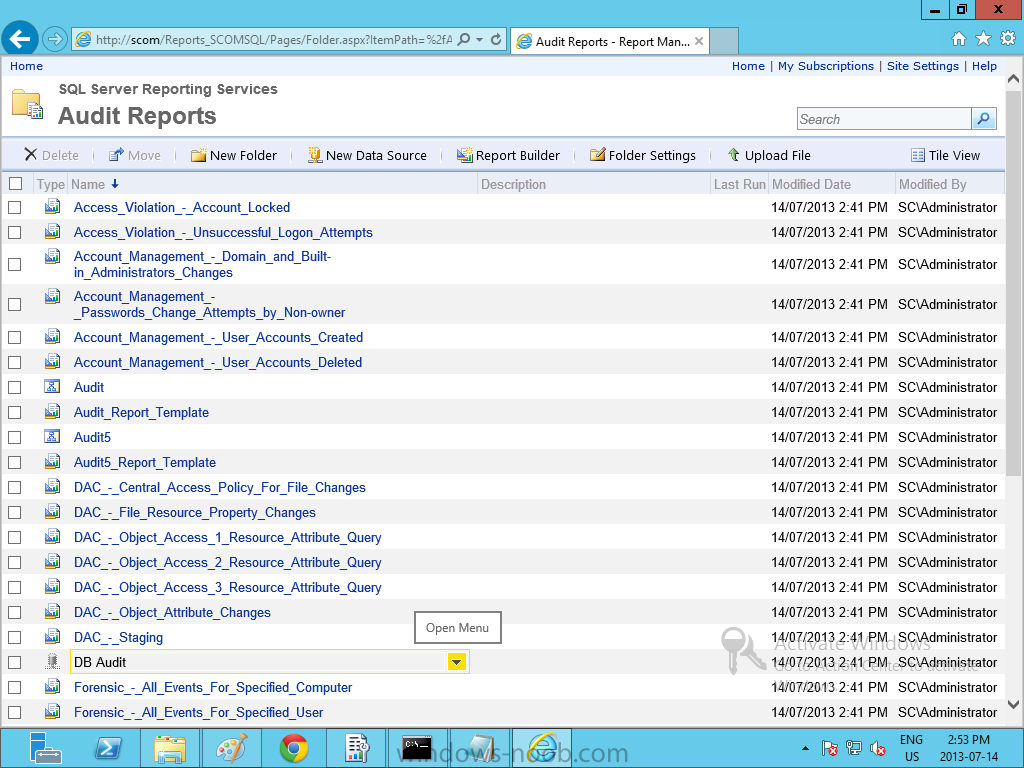Toggle the select-all checkbox in the header row
This screenshot has height=768, width=1024.
click(x=16, y=184)
